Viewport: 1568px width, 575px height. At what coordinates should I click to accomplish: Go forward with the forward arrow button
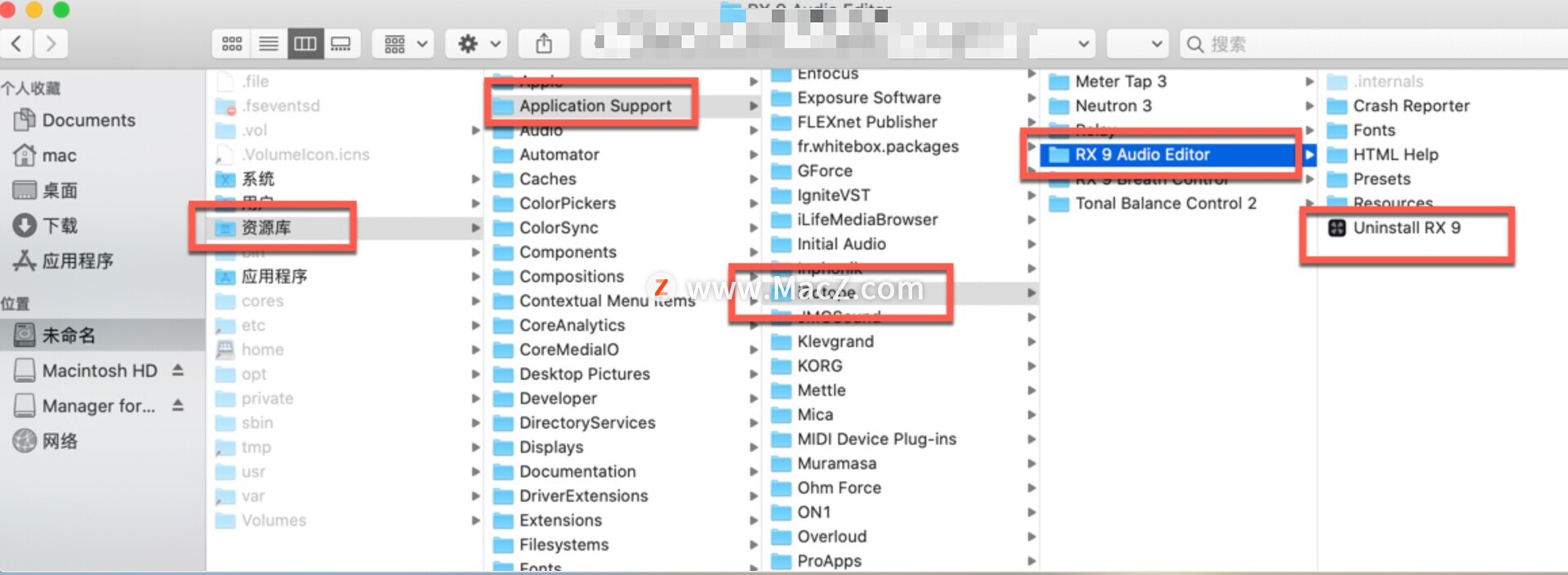(51, 43)
